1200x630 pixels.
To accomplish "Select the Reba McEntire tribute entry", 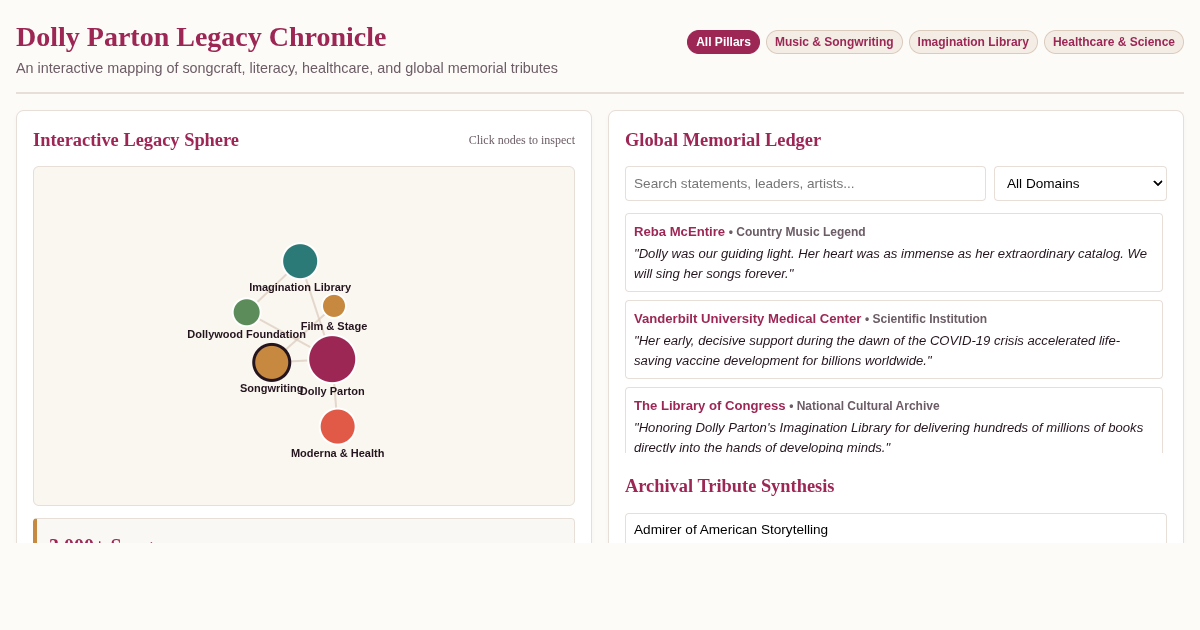I will pyautogui.click(x=894, y=252).
